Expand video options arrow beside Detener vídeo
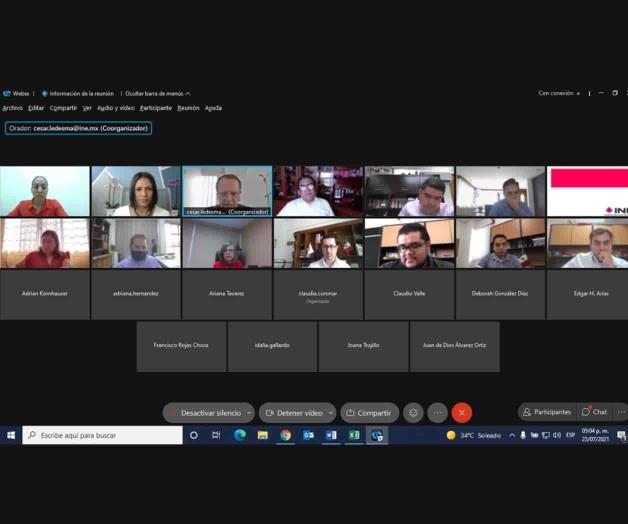 point(331,412)
